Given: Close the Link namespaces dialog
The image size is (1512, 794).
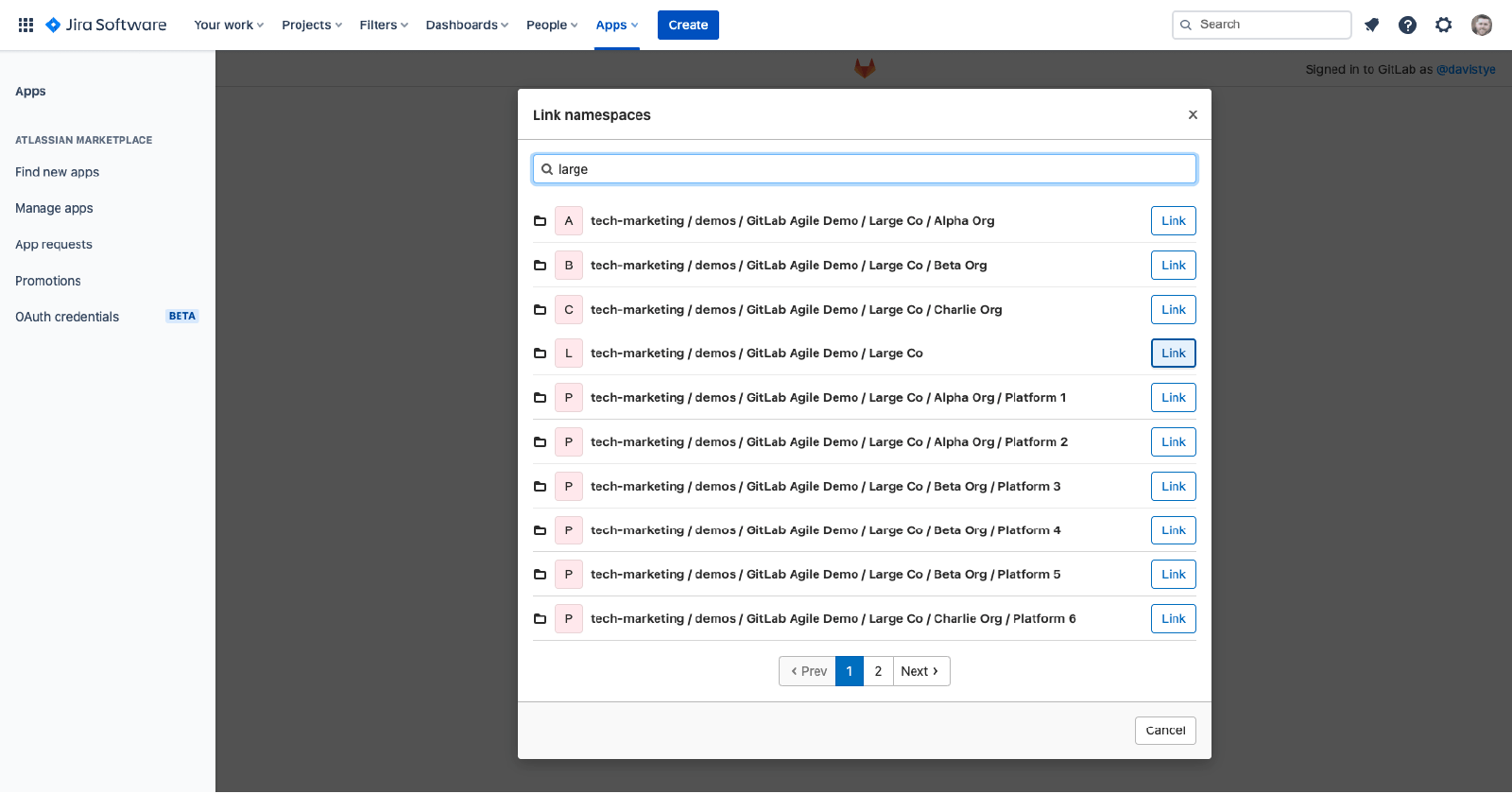Looking at the screenshot, I should (1193, 114).
